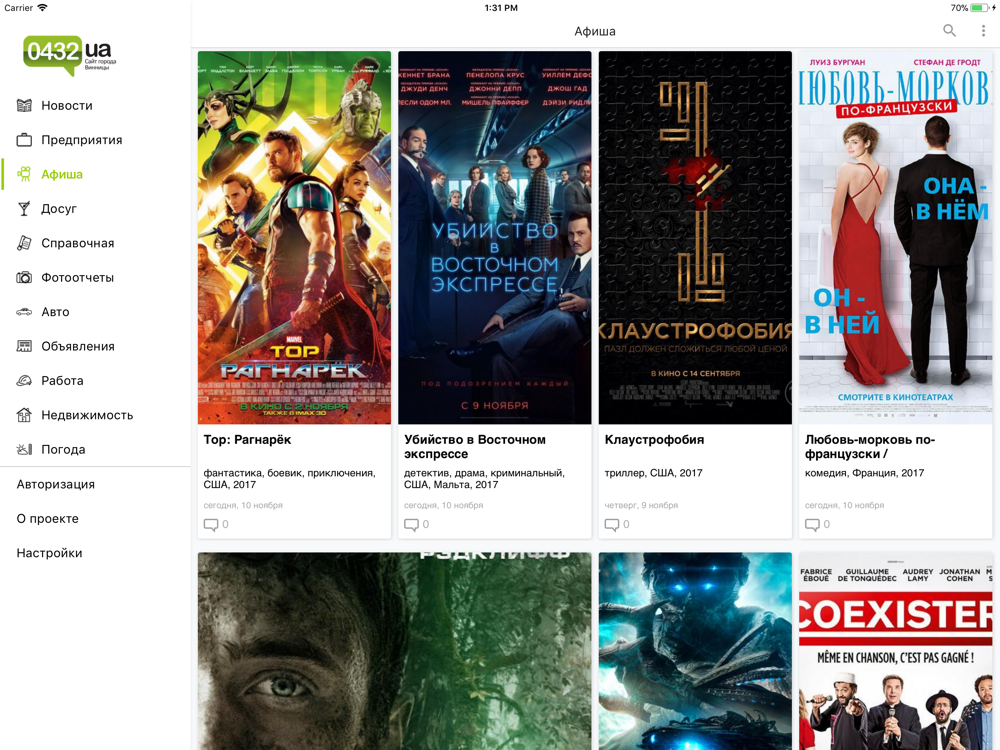Tap comment icon under Тор: Рагнарёк
The width and height of the screenshot is (1000, 750).
210,525
